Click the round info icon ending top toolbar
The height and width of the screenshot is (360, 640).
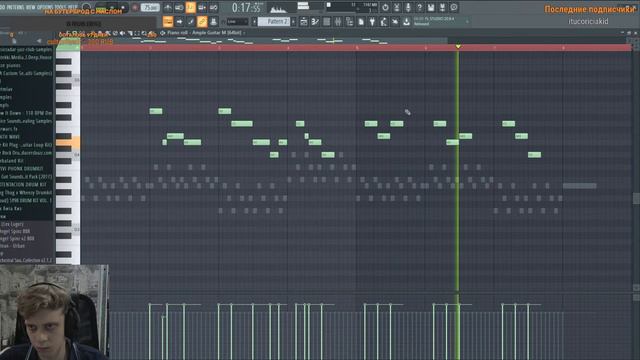click(454, 7)
